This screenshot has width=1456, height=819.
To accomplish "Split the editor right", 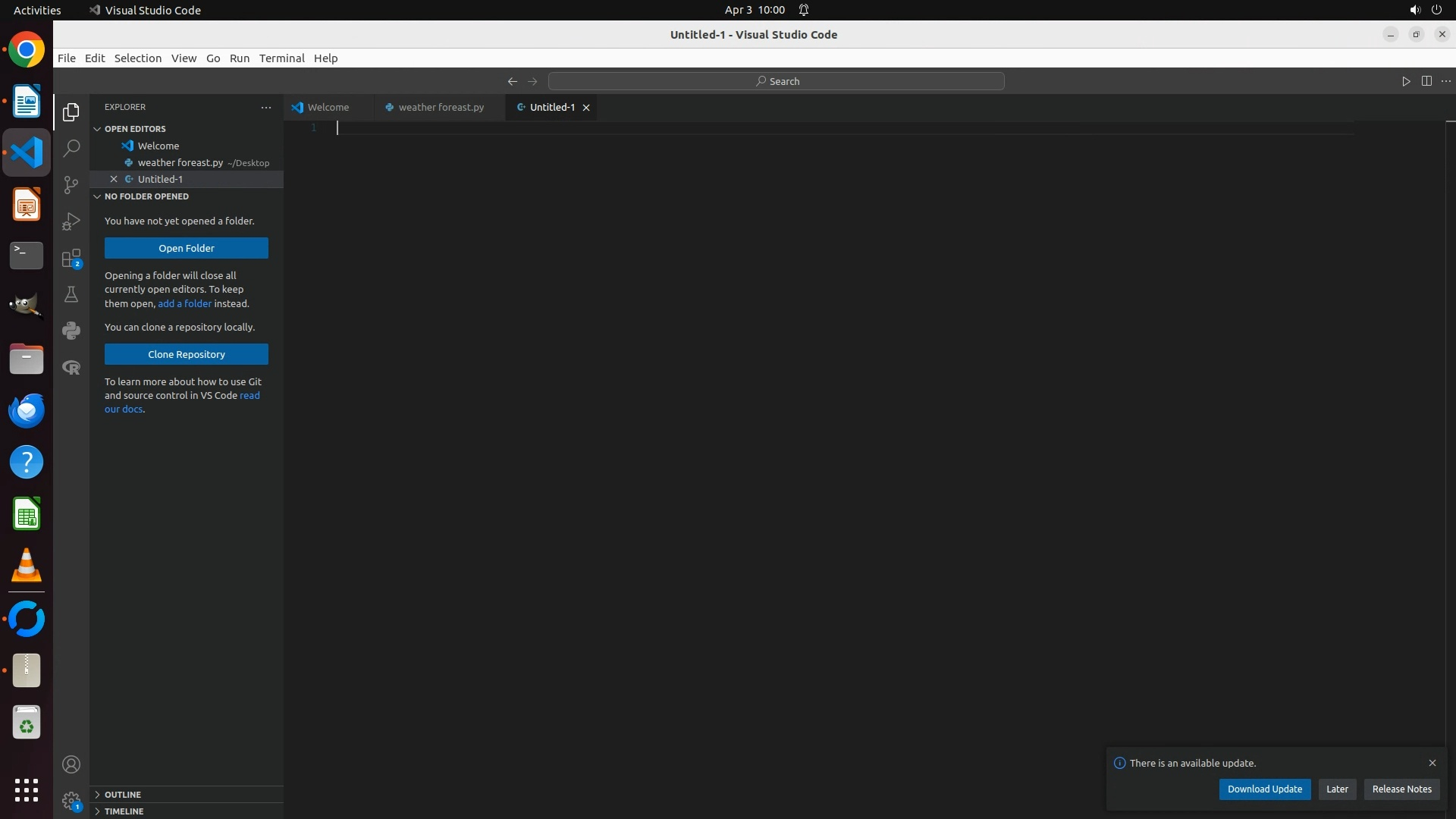I will tap(1426, 81).
